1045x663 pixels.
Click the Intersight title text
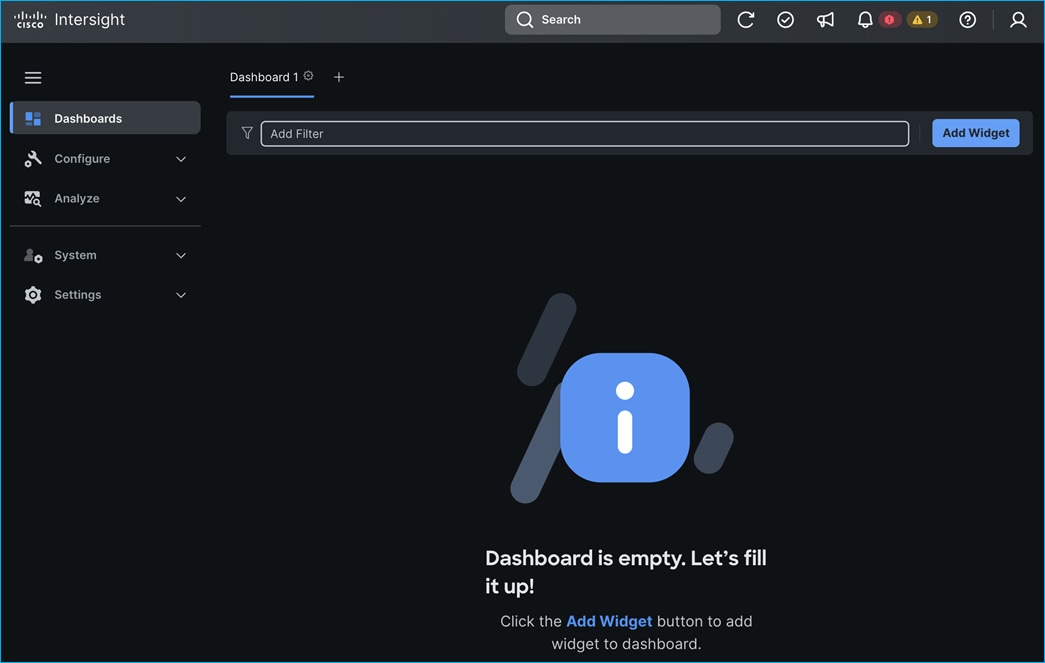[89, 20]
